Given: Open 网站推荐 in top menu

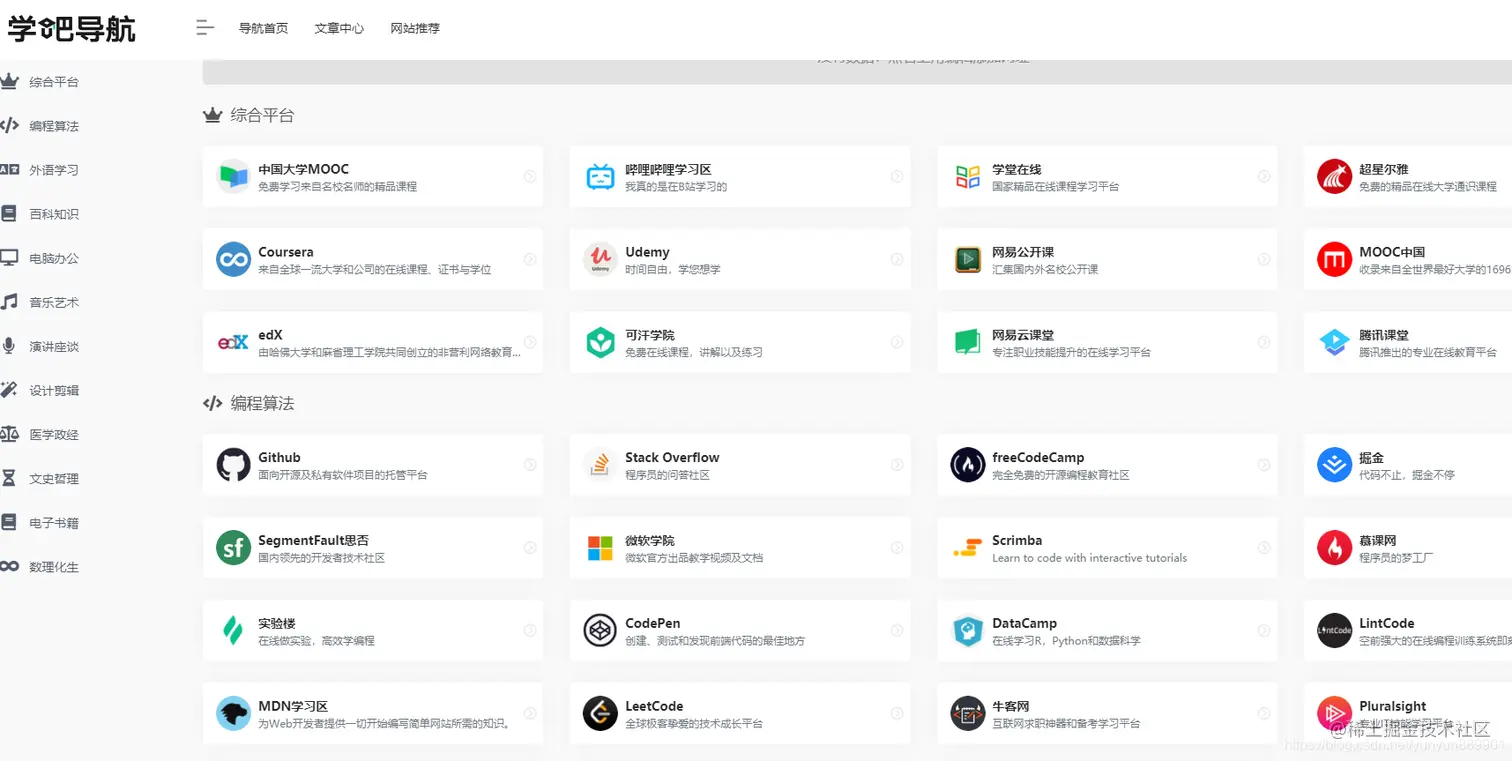Looking at the screenshot, I should (415, 28).
